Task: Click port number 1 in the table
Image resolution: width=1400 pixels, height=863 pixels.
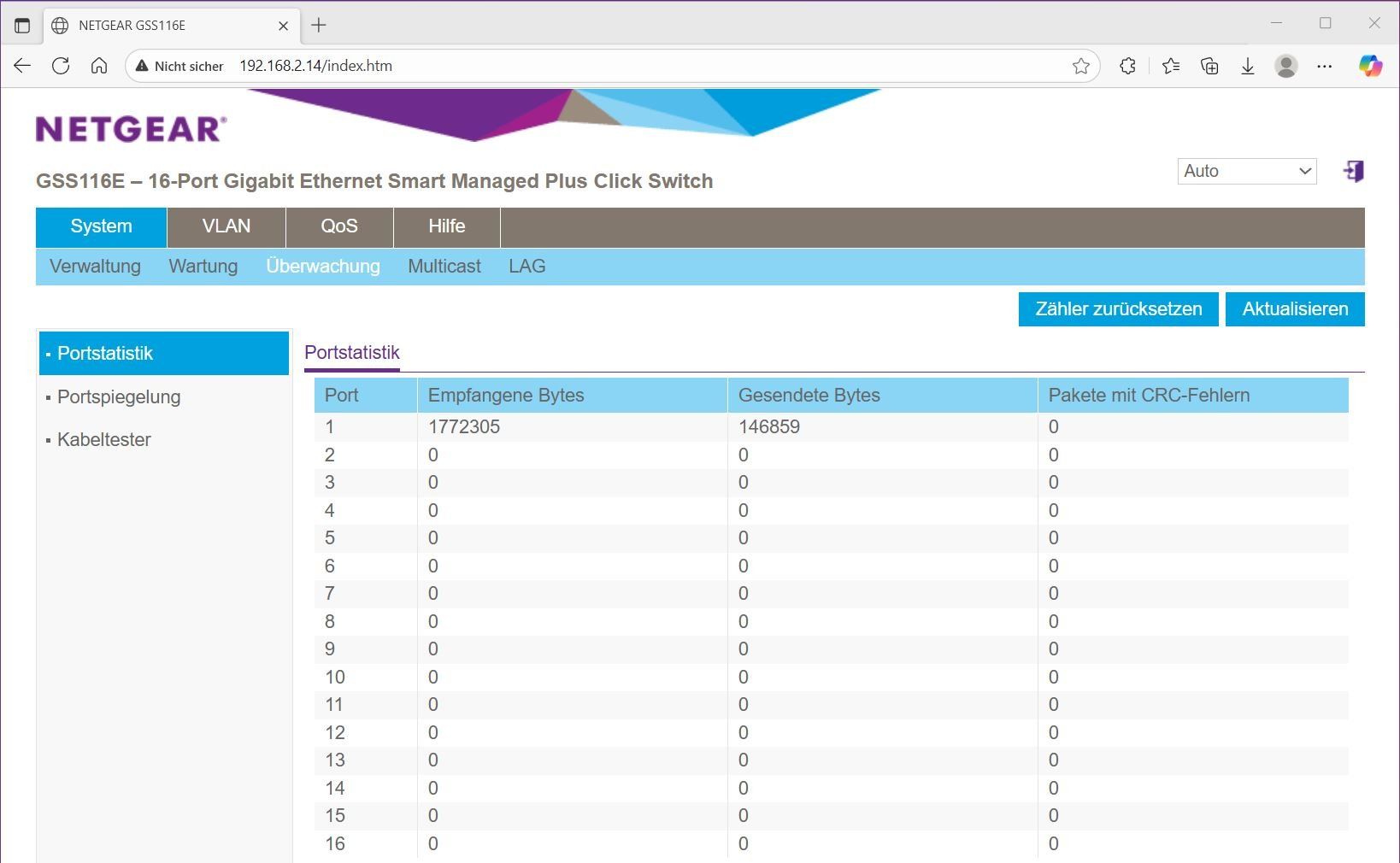Action: coord(330,427)
